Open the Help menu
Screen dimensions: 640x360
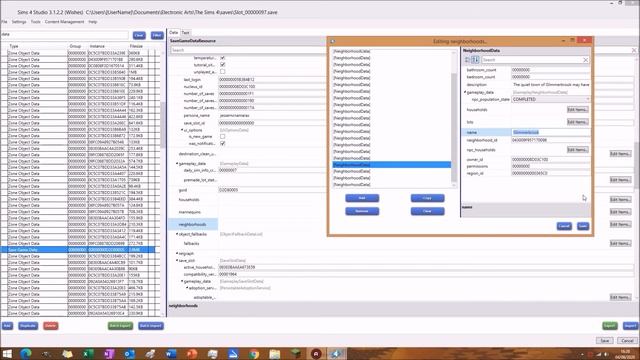(93, 22)
